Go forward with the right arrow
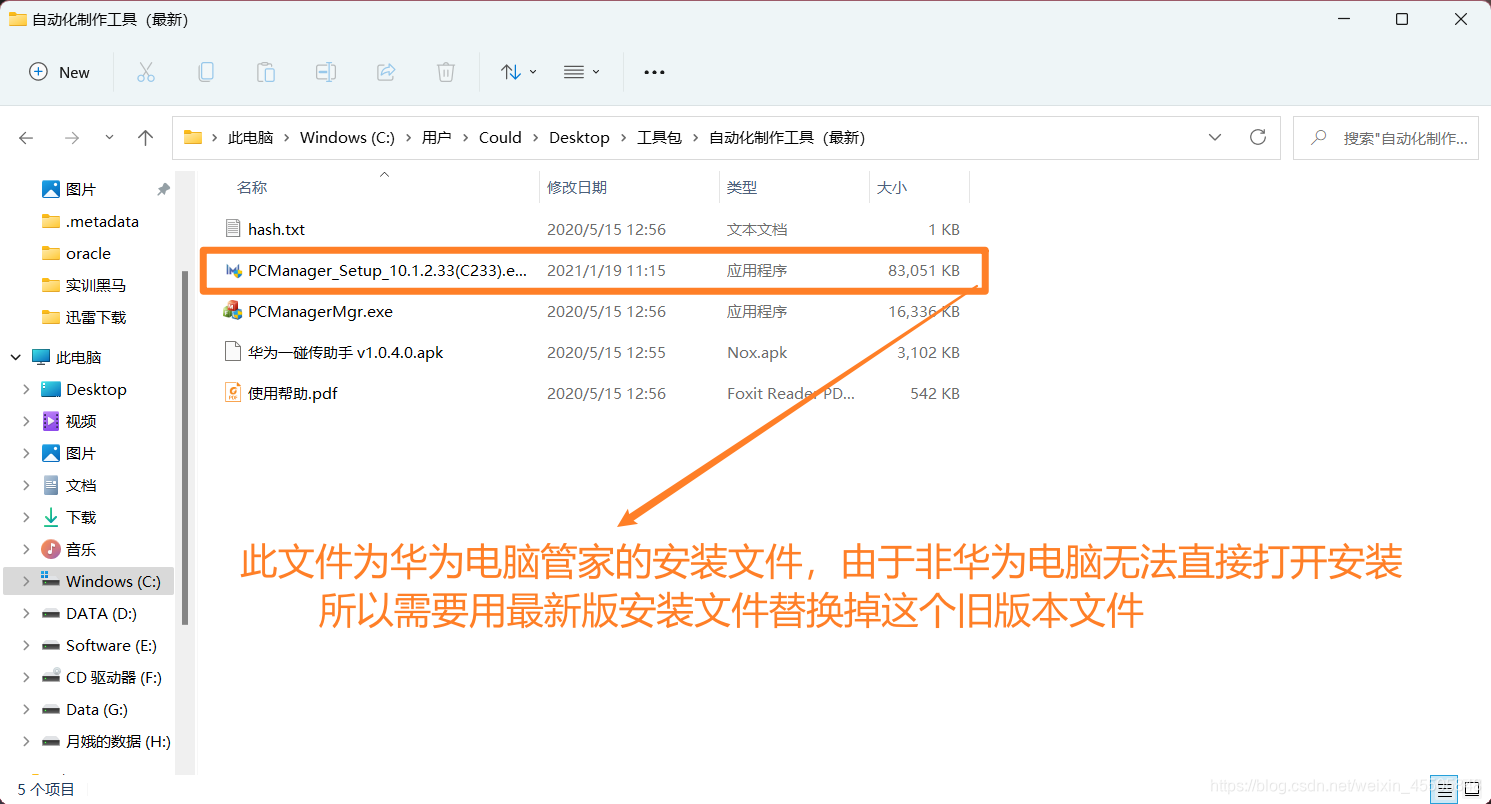Screen dimensions: 1491x804 71,138
